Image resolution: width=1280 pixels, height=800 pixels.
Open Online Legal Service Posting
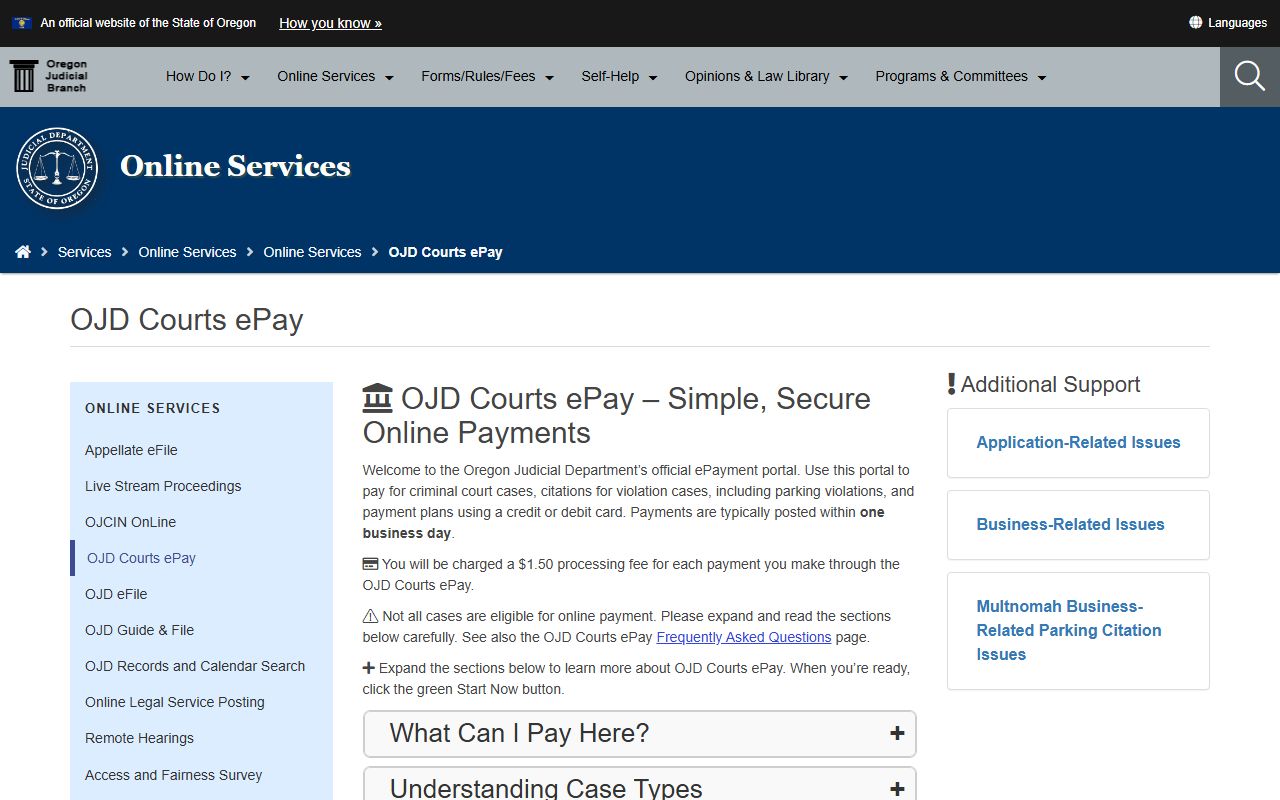(175, 702)
